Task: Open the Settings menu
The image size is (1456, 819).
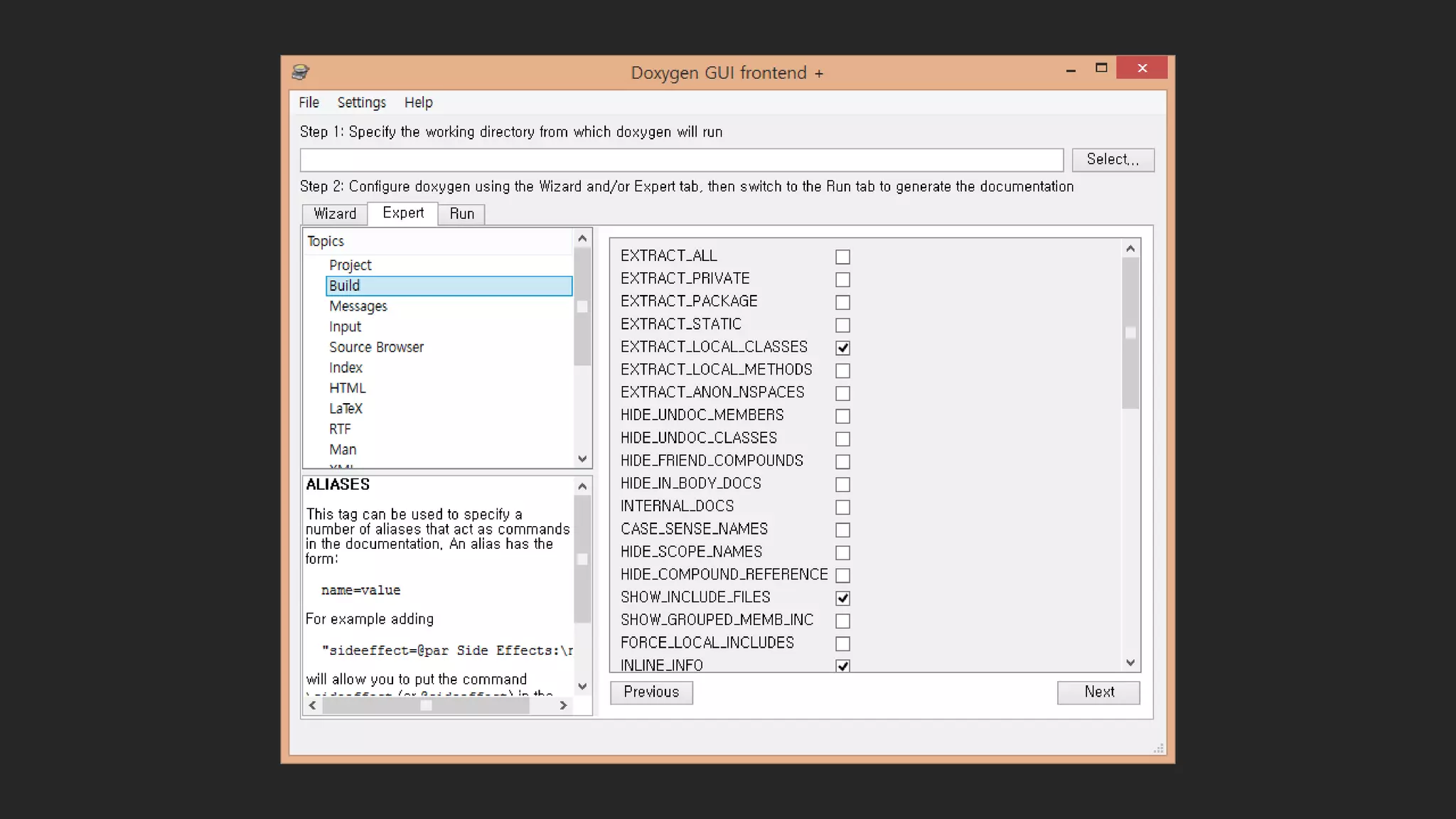Action: pyautogui.click(x=361, y=102)
